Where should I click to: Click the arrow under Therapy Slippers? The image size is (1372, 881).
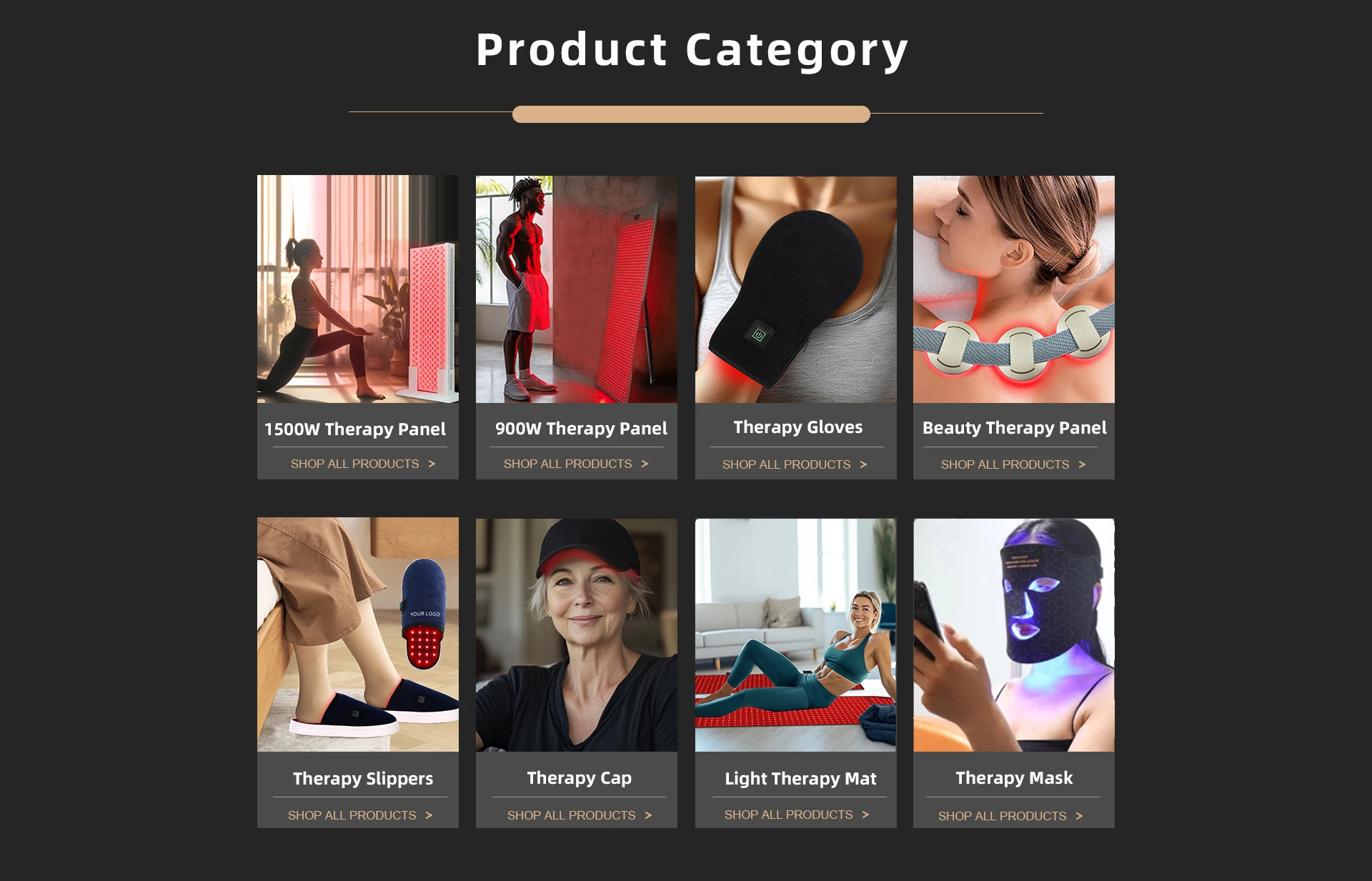(429, 815)
